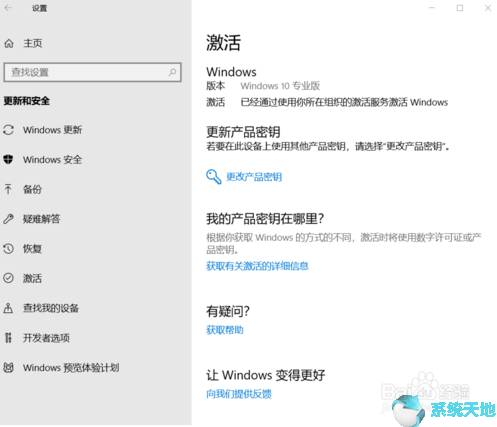Click the 已经通过使用你所在组织的激活服务激活 status text
497x427 pixels.
(x=344, y=102)
